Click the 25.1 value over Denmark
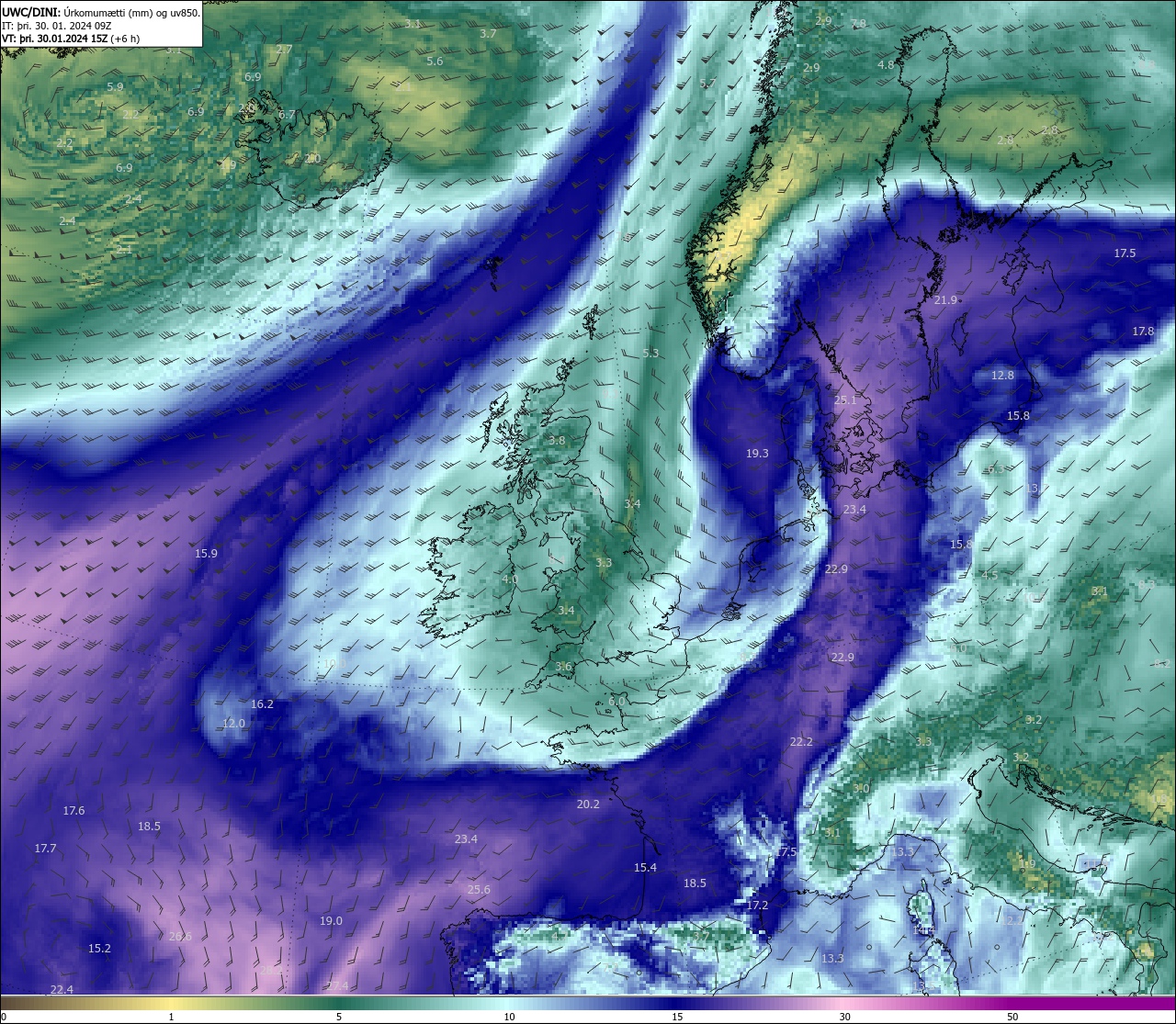The height and width of the screenshot is (1024, 1176). (844, 400)
